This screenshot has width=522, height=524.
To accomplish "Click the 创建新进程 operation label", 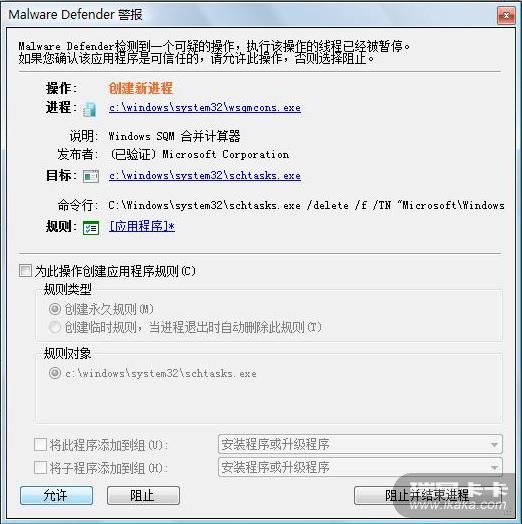I will tap(141, 88).
